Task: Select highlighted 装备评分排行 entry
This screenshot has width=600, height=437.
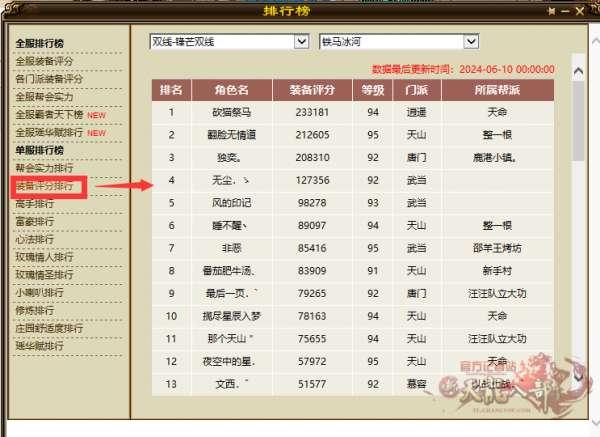Action: 44,186
